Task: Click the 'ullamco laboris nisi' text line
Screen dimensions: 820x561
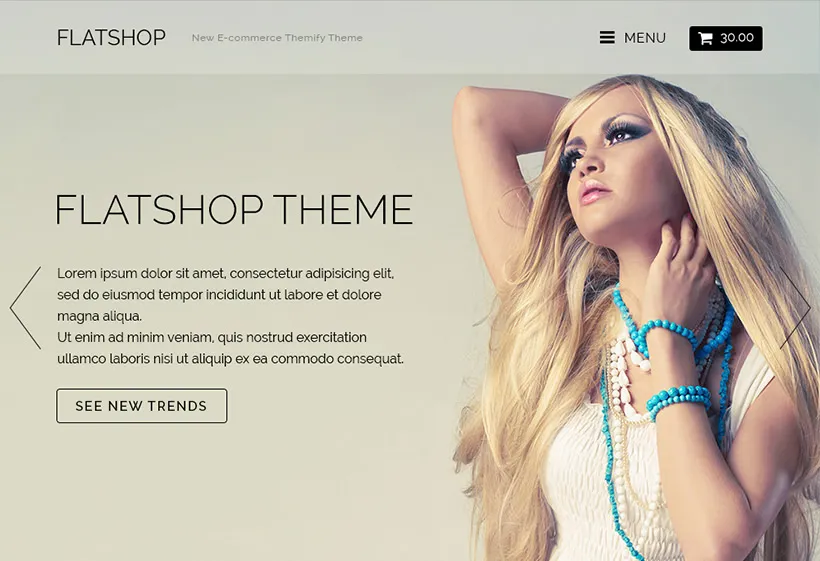Action: click(x=230, y=359)
